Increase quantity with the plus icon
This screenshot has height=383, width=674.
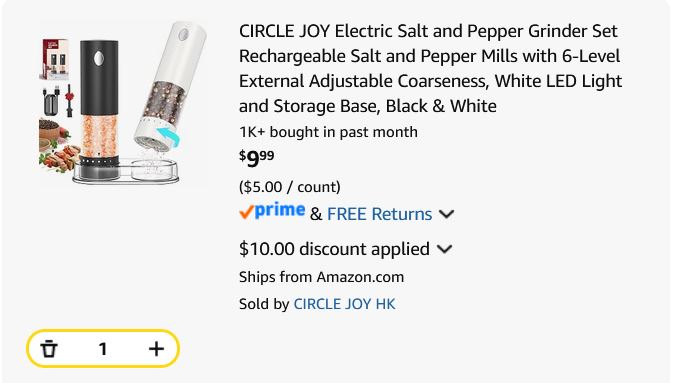(x=156, y=349)
